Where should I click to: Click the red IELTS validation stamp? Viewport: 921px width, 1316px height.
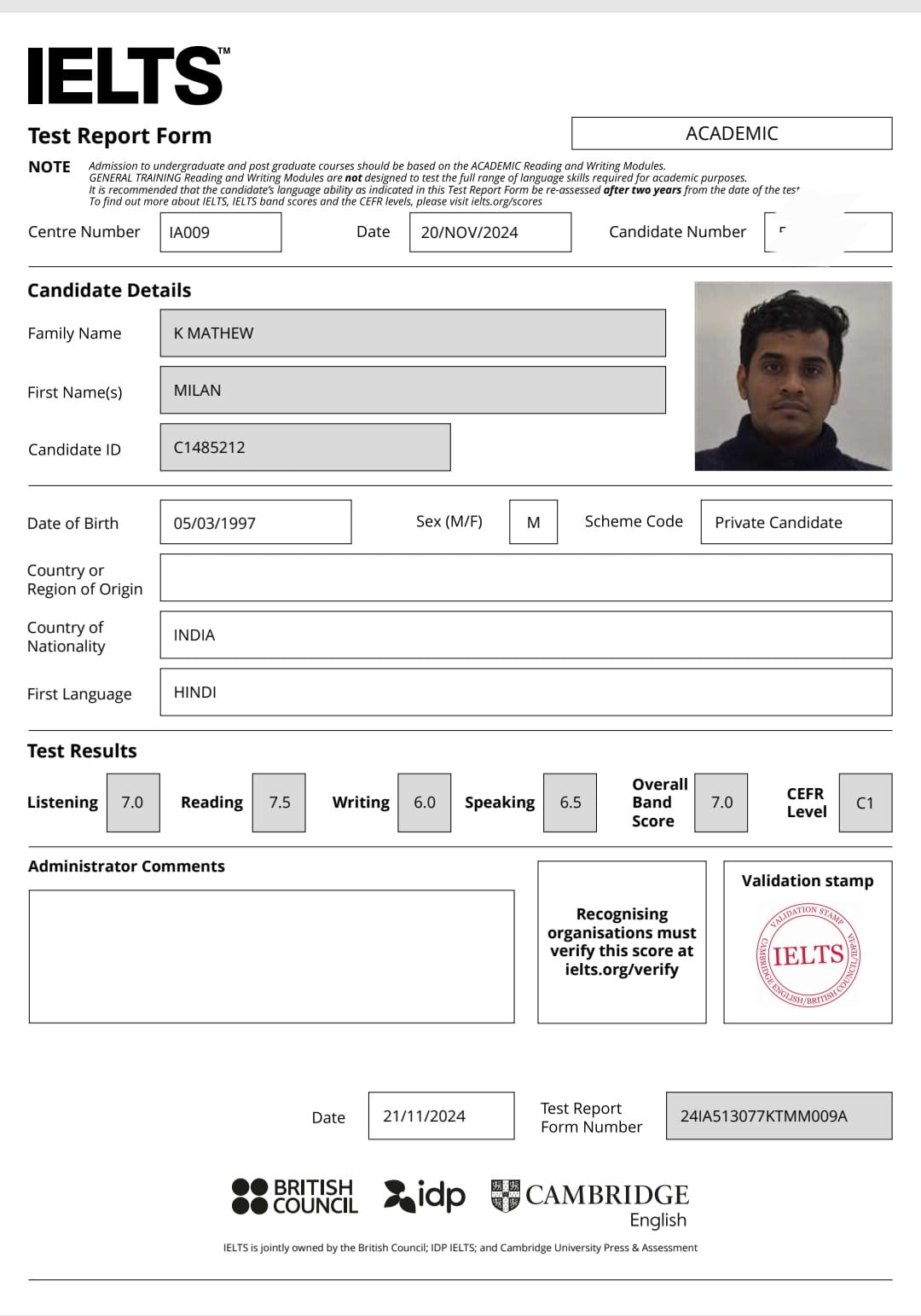pos(808,954)
